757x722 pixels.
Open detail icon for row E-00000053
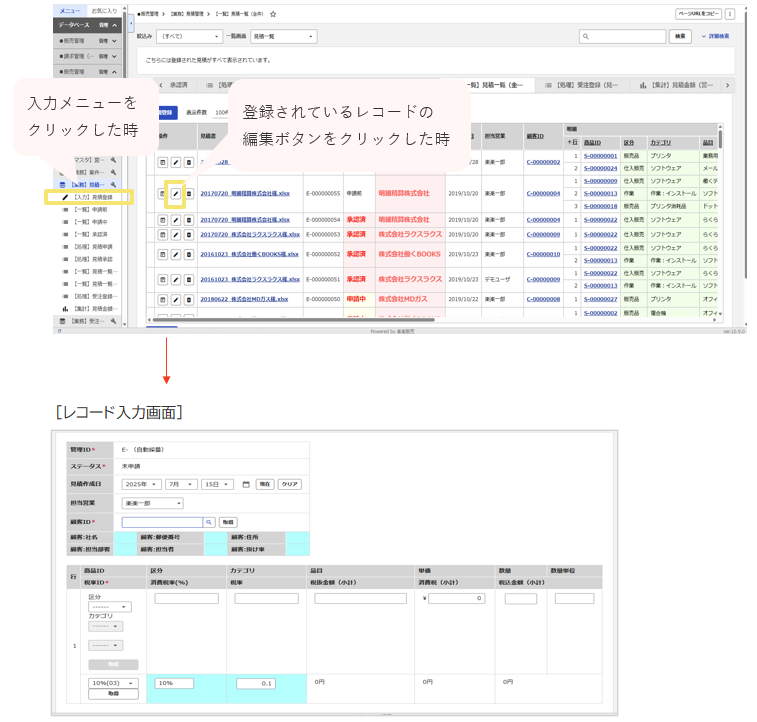click(x=163, y=235)
